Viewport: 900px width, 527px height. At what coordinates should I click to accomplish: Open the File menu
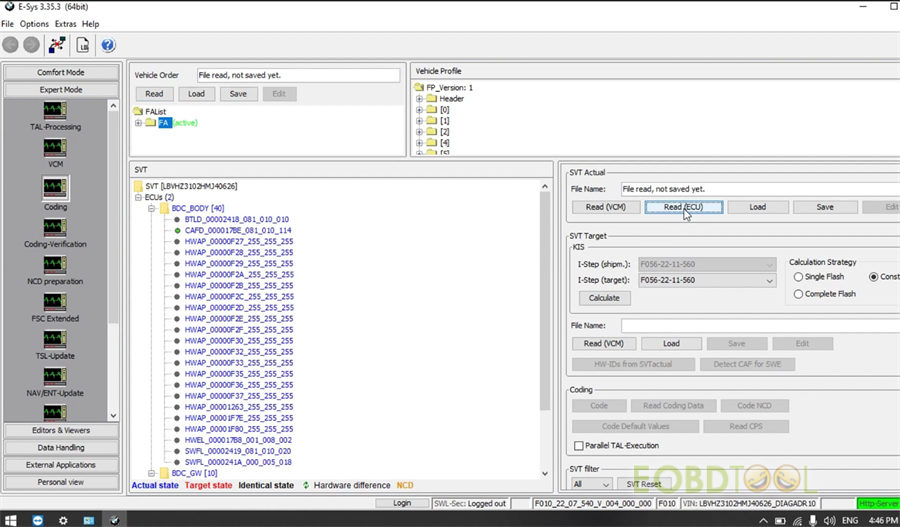click(7, 24)
